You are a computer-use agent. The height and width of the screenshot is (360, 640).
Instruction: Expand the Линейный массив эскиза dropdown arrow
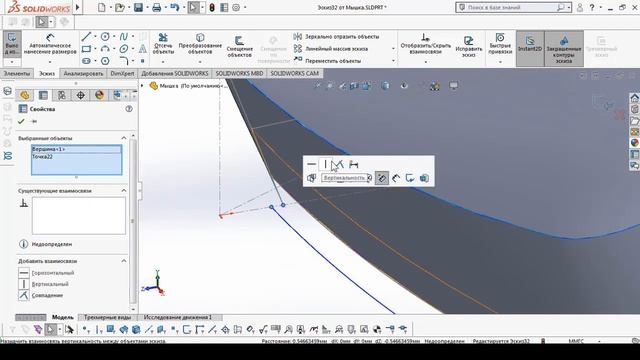click(393, 49)
